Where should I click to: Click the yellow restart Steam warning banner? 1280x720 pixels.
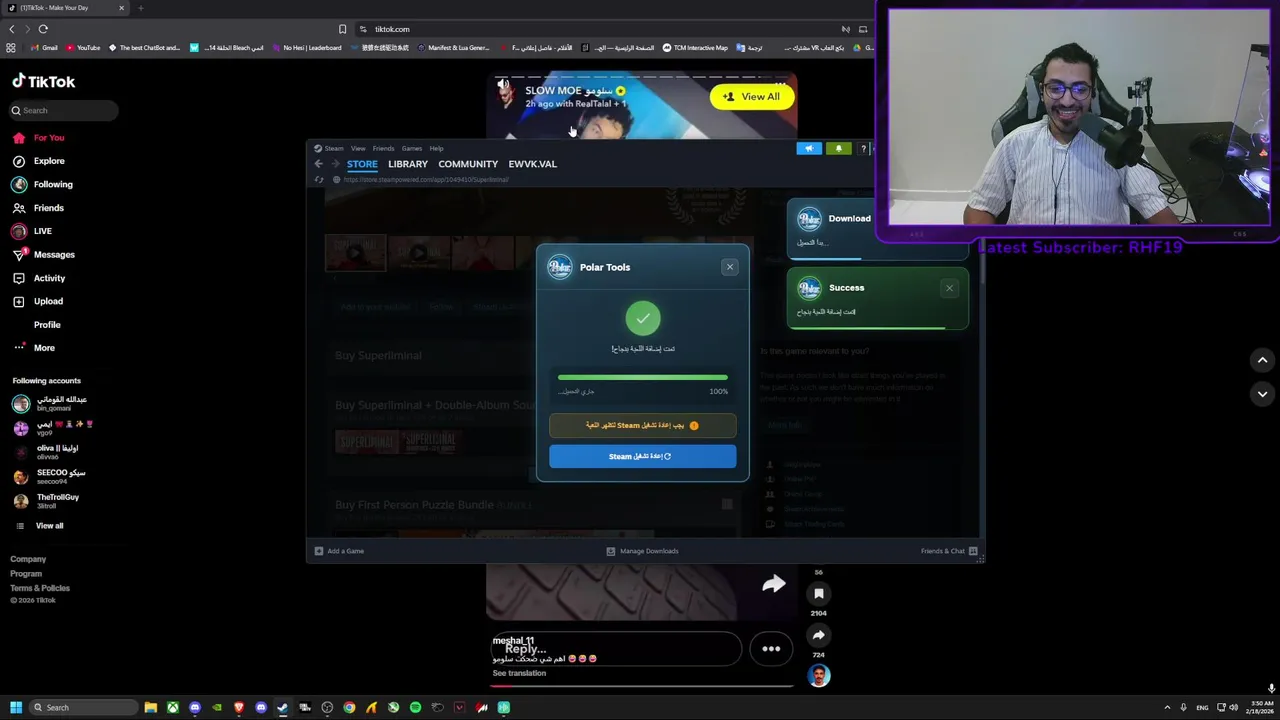[x=642, y=426]
